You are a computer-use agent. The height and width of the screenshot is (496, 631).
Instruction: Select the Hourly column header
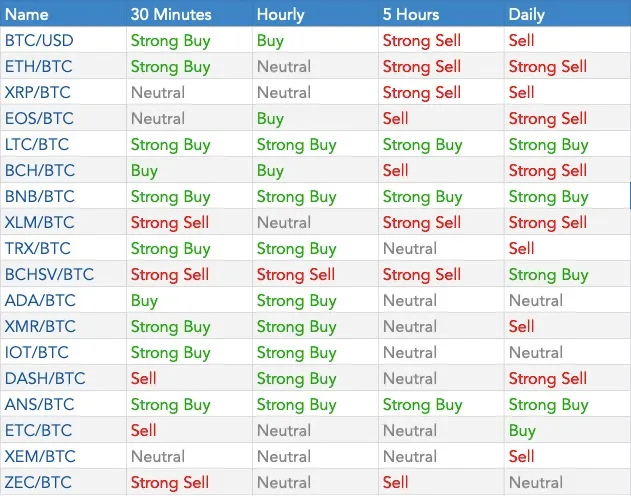(x=280, y=14)
